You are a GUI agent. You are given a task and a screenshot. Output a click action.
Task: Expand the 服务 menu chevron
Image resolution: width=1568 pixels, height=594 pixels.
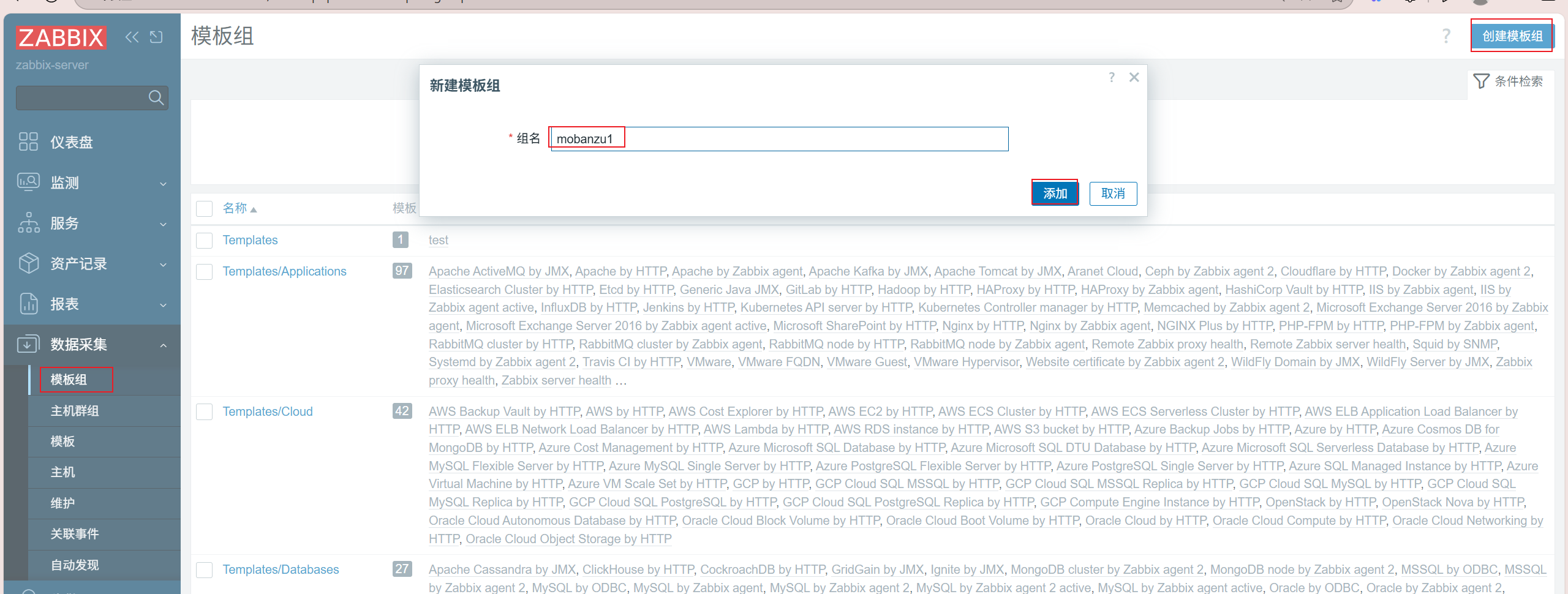164,224
